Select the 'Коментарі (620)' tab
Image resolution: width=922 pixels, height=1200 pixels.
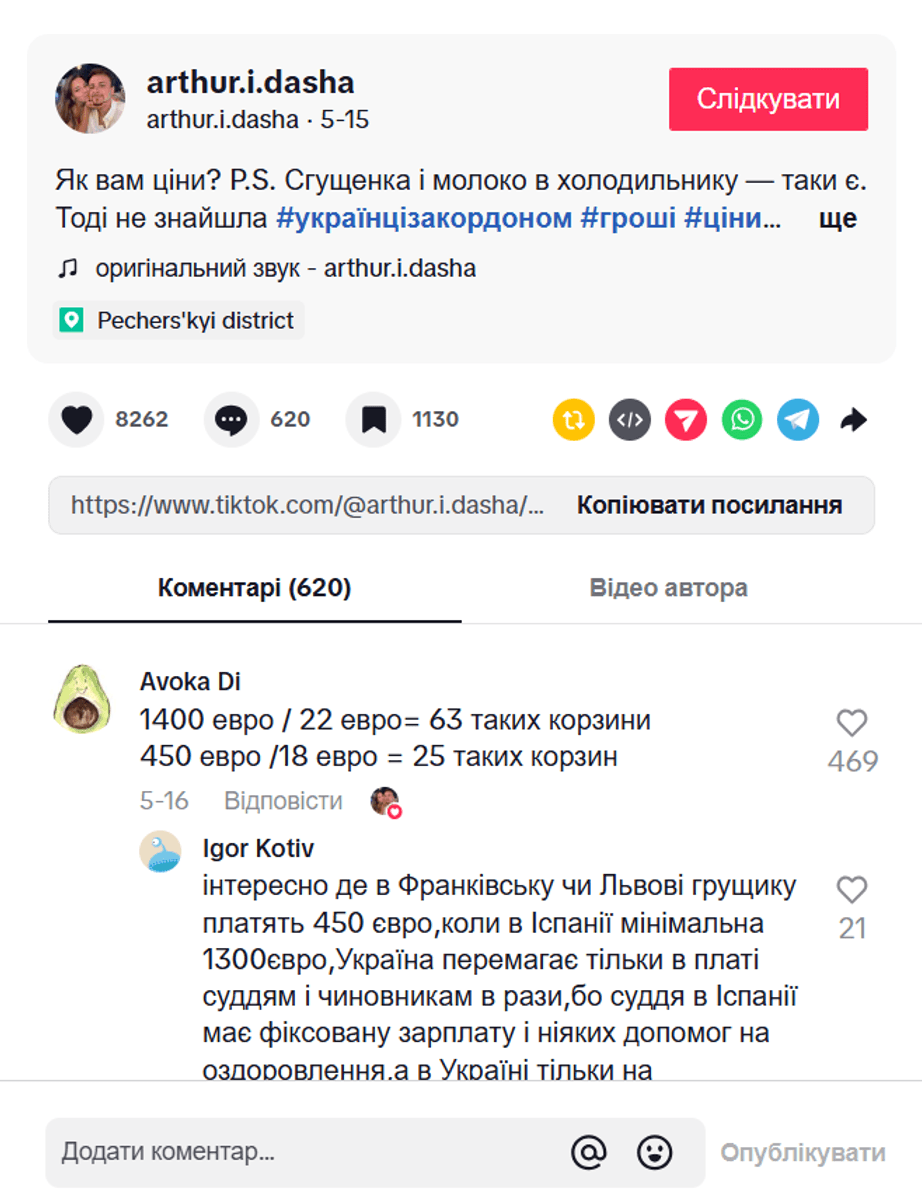(x=253, y=588)
